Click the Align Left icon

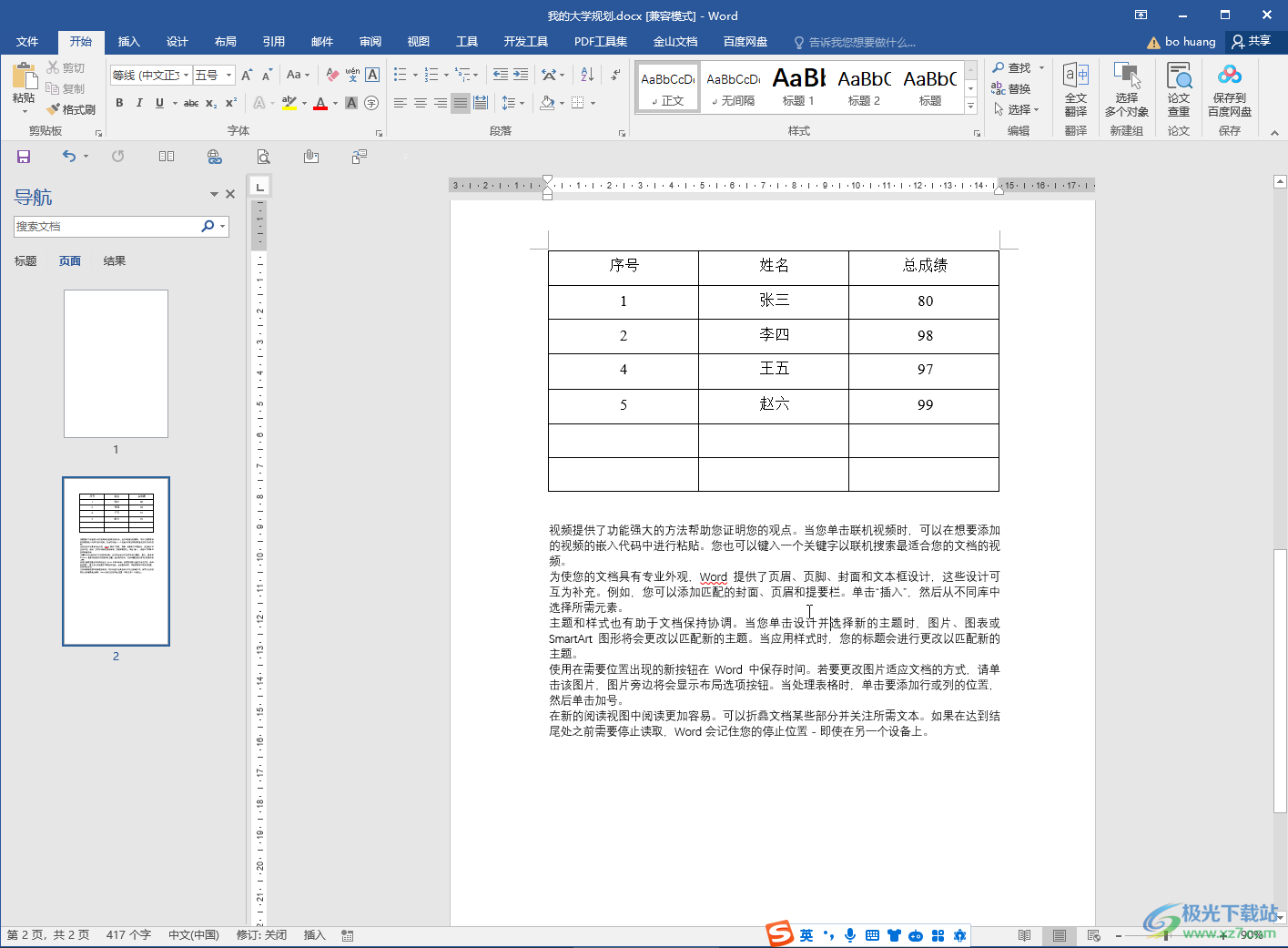[401, 103]
